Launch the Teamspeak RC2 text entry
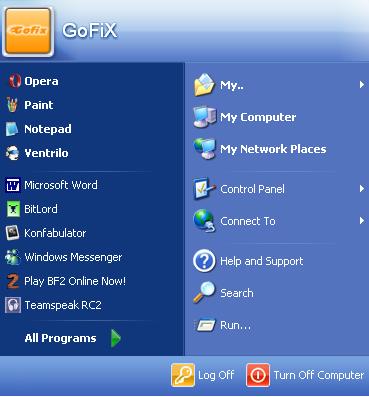Screen dimensions: 369x397 (63, 305)
